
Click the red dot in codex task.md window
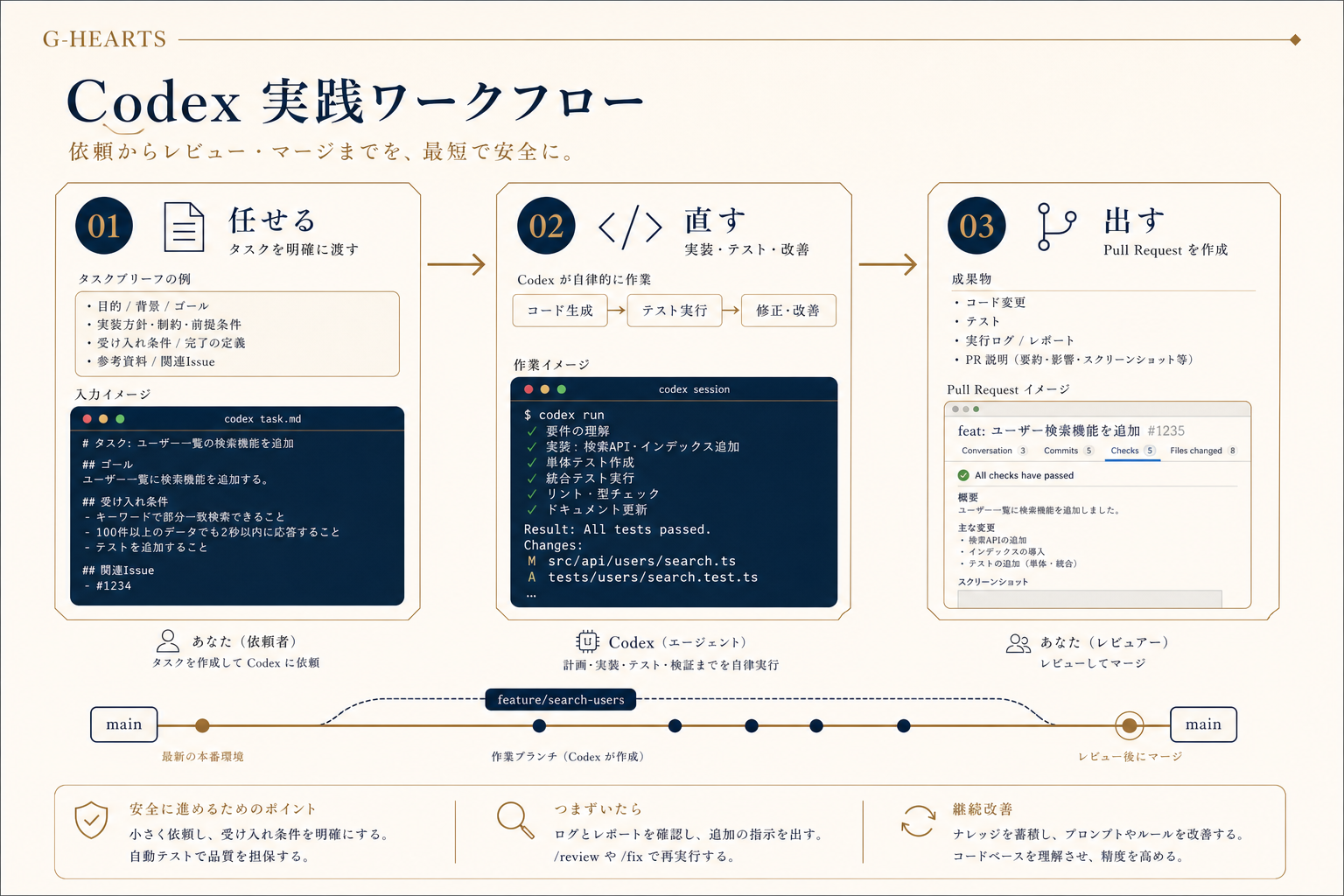point(87,419)
